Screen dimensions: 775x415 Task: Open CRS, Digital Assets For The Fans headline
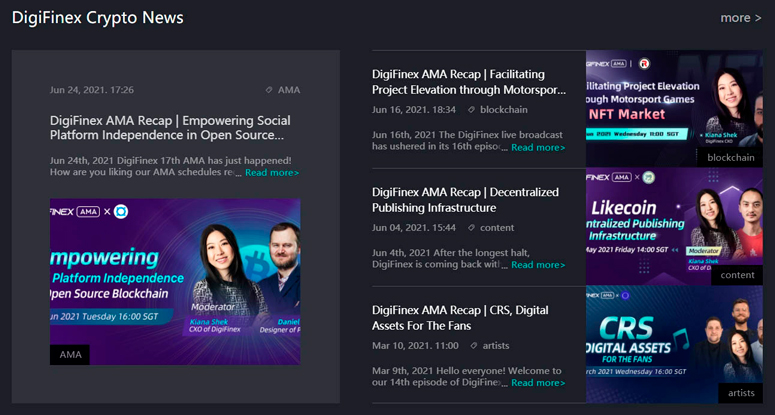point(460,318)
